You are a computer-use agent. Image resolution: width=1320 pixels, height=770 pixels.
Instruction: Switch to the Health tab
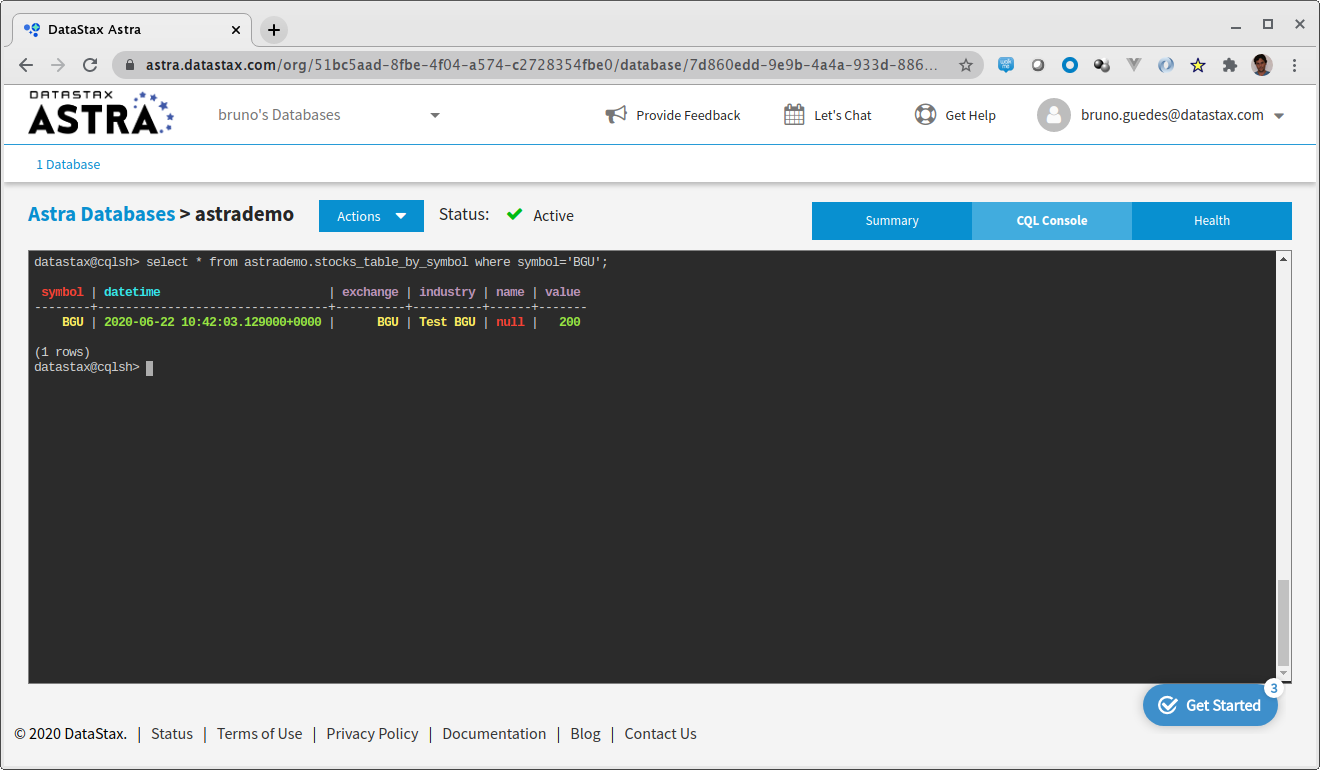1212,221
